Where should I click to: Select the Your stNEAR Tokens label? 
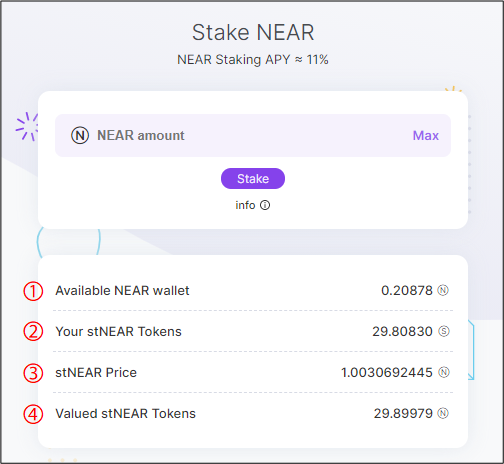[118, 331]
